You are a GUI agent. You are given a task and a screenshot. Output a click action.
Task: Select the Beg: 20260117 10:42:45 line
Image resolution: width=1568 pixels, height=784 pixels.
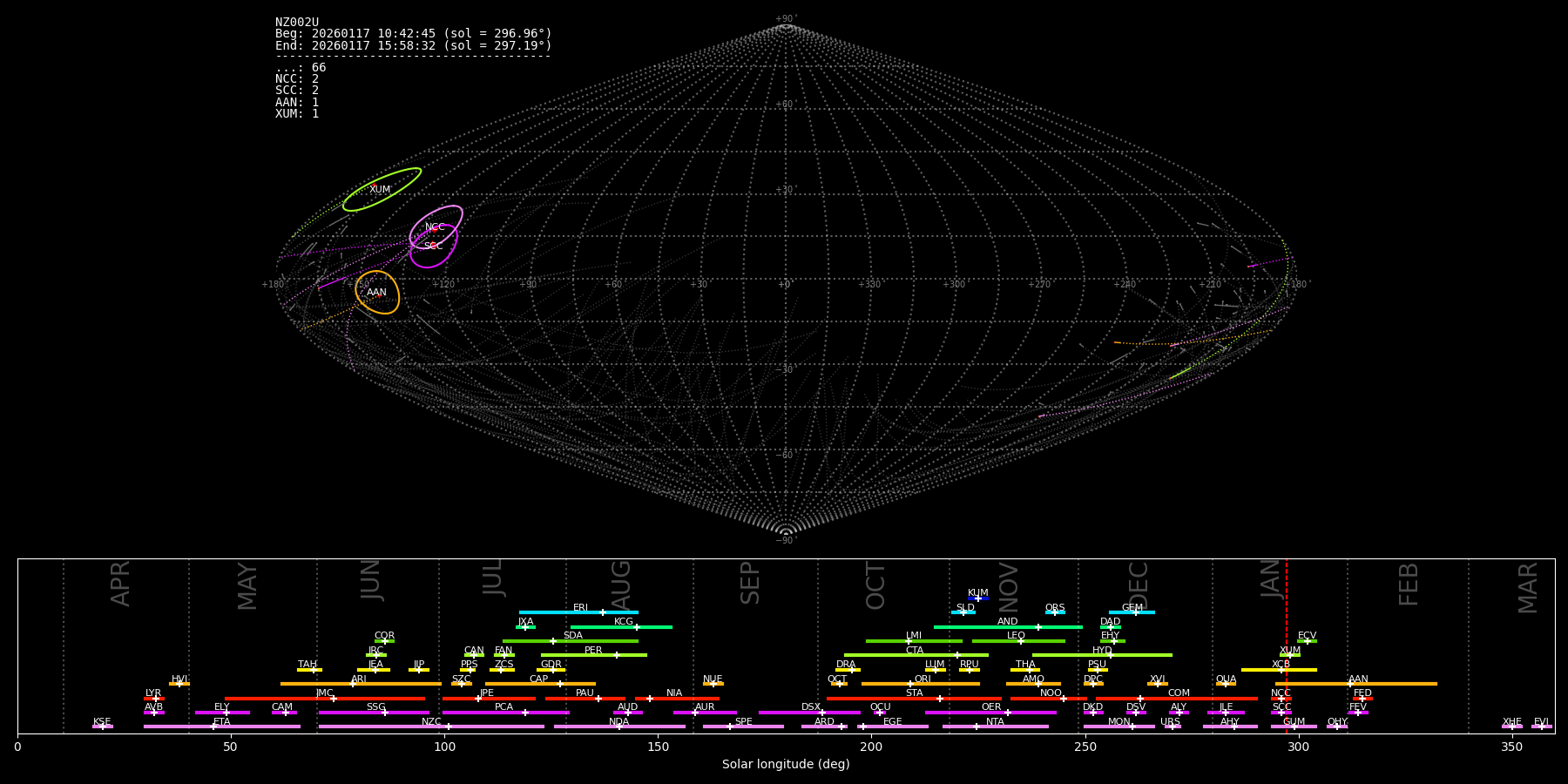(x=414, y=34)
